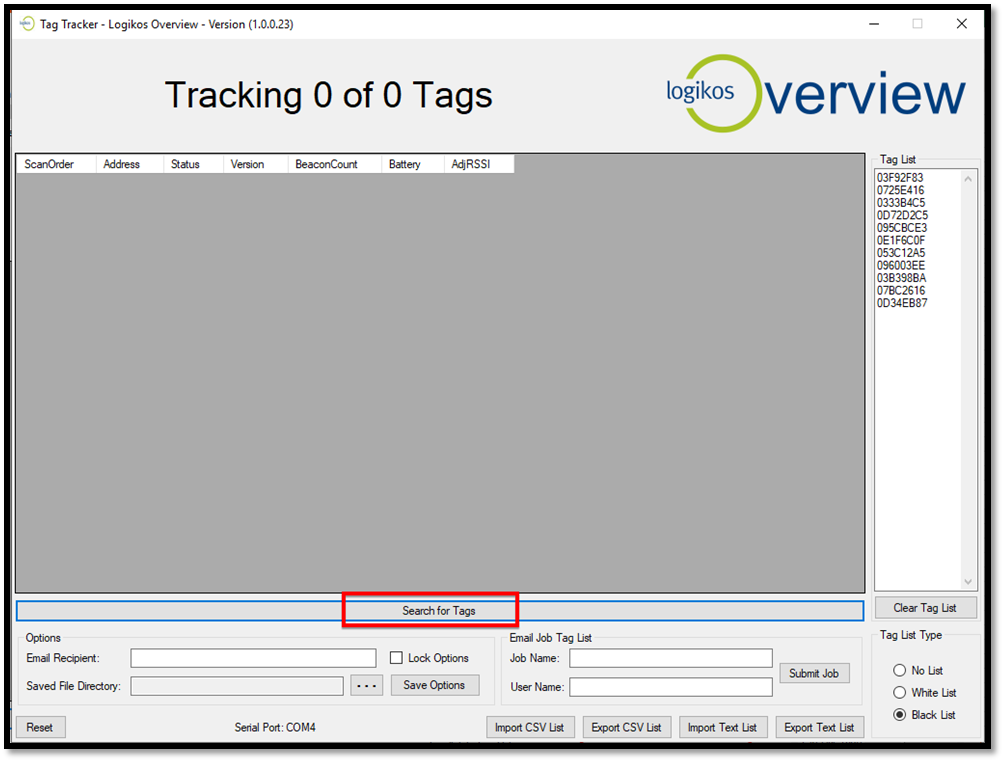The image size is (1004, 762).
Task: Choose the White List radio option
Action: pyautogui.click(x=900, y=693)
